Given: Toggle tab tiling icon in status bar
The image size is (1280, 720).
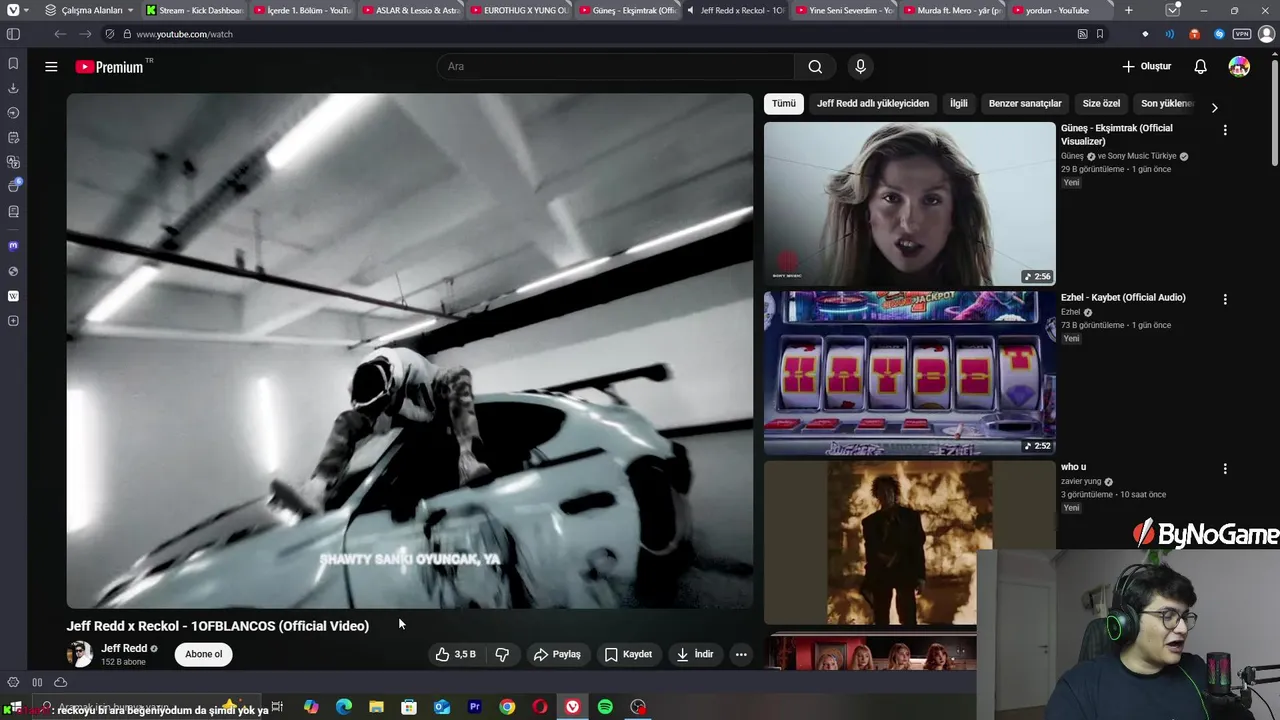Looking at the screenshot, I should click(37, 682).
